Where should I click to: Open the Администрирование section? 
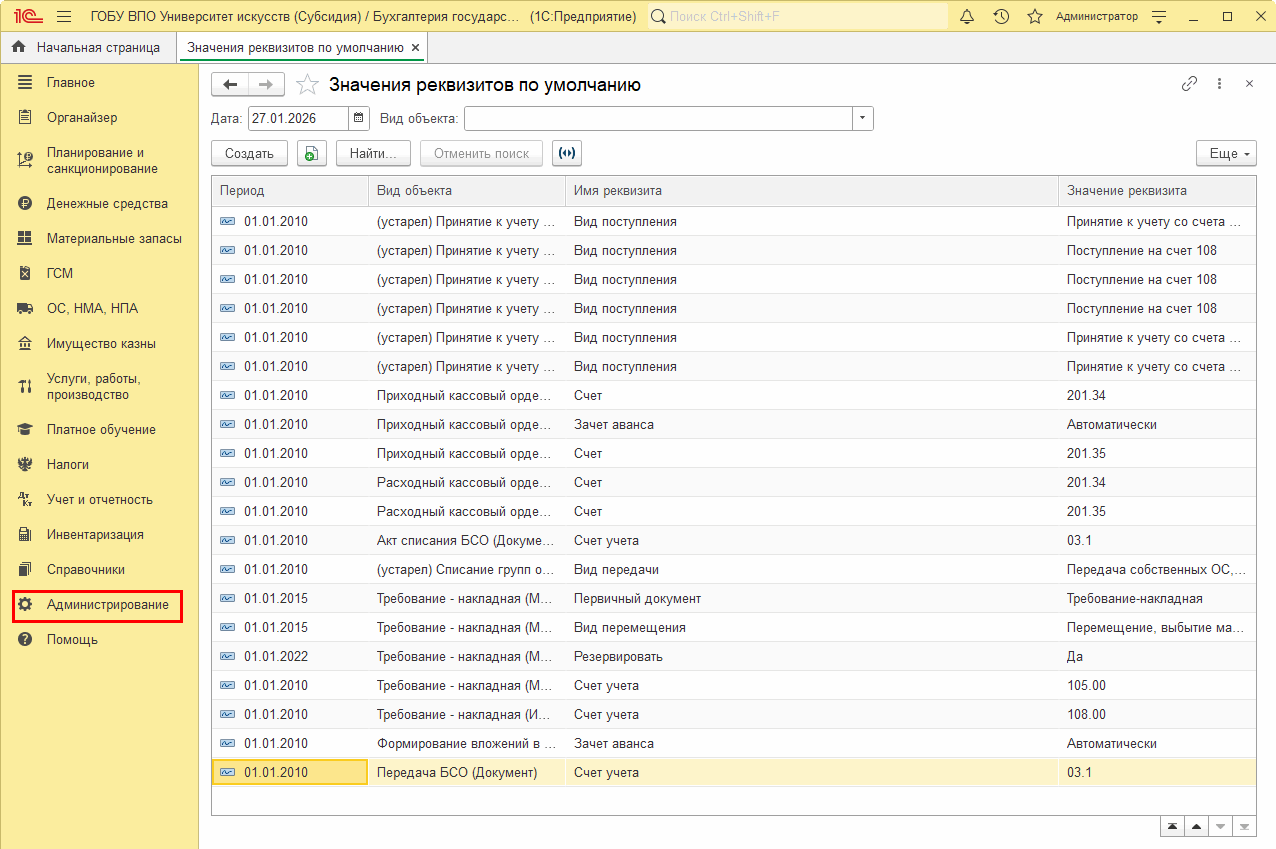pos(107,605)
